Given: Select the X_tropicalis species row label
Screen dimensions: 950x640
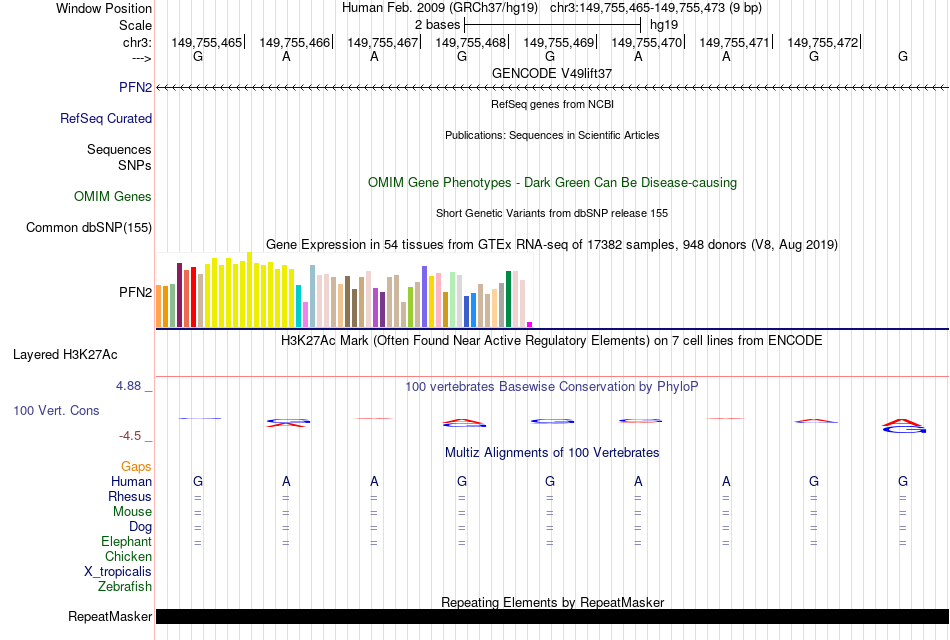Looking at the screenshot, I should point(118,572).
